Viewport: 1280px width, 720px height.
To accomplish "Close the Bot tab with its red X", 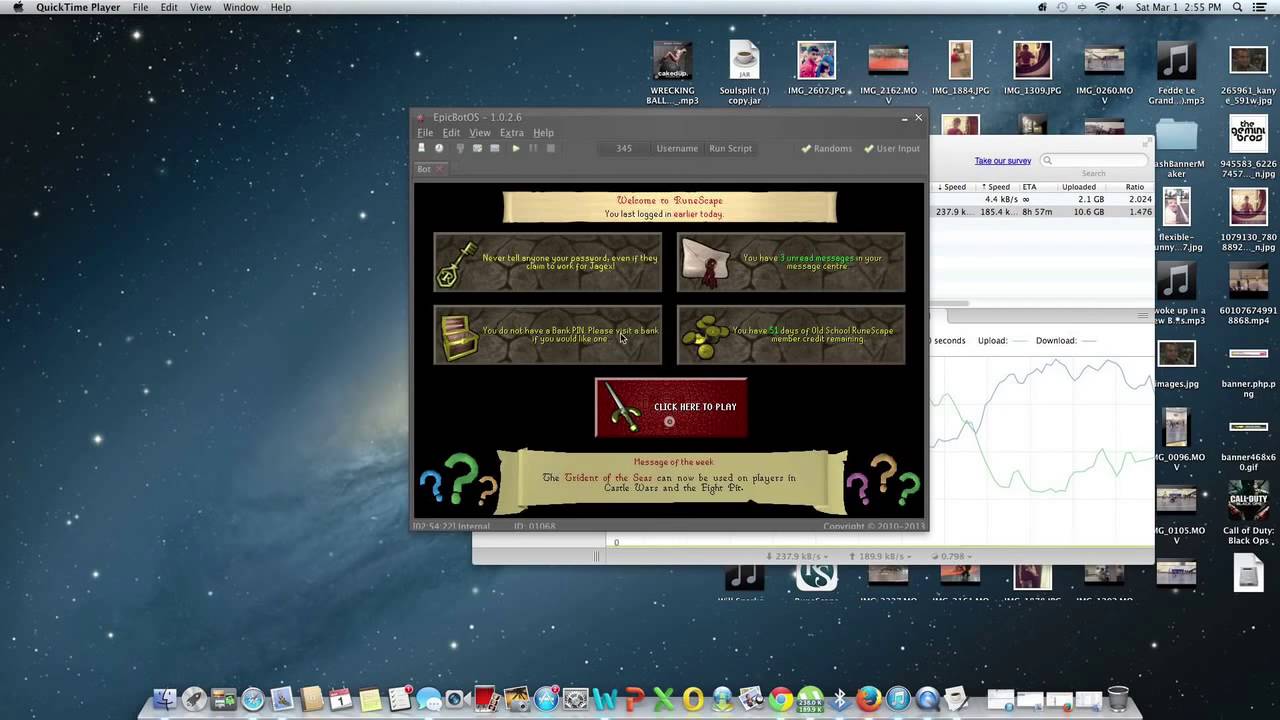I will pyautogui.click(x=439, y=169).
